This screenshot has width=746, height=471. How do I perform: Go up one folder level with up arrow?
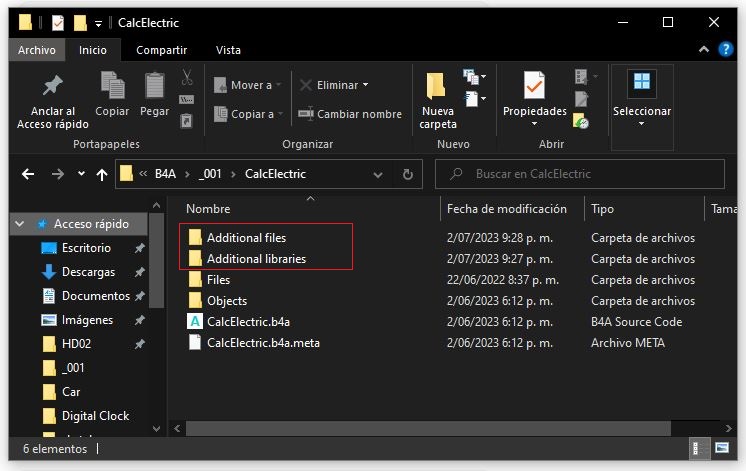[x=101, y=174]
